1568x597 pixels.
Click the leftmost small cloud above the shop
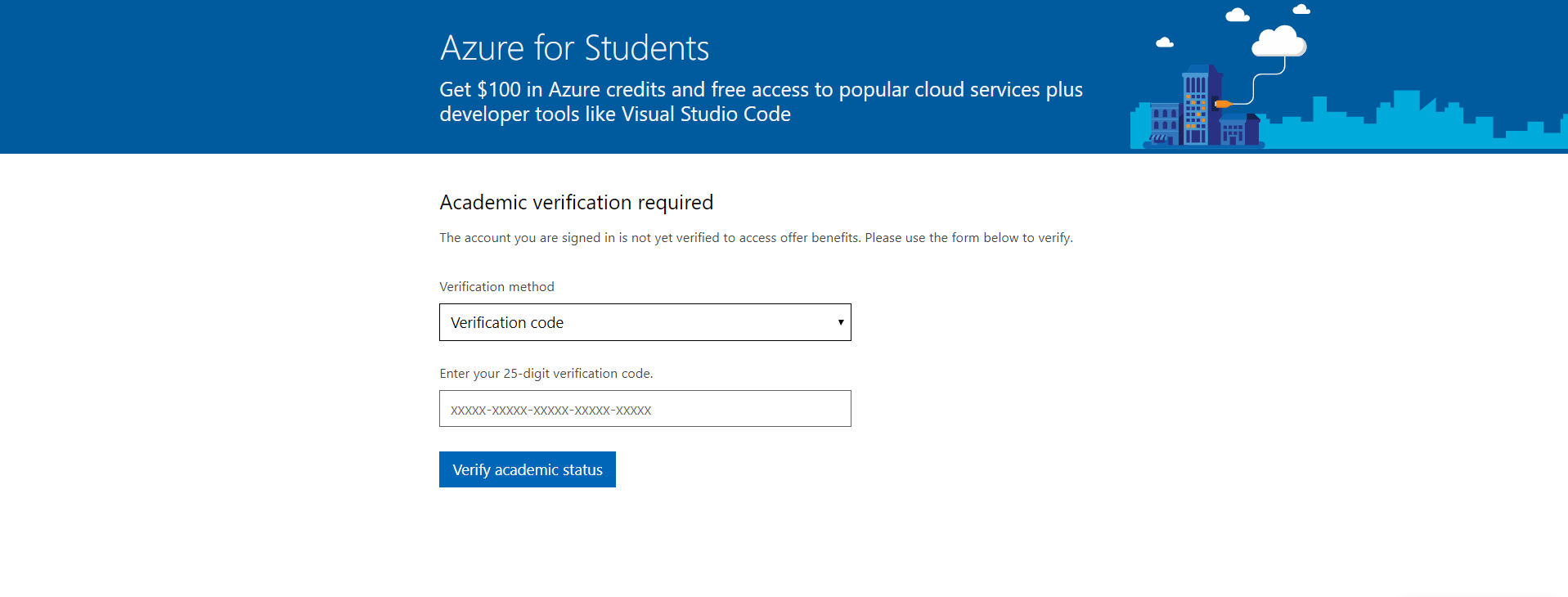click(x=1165, y=43)
